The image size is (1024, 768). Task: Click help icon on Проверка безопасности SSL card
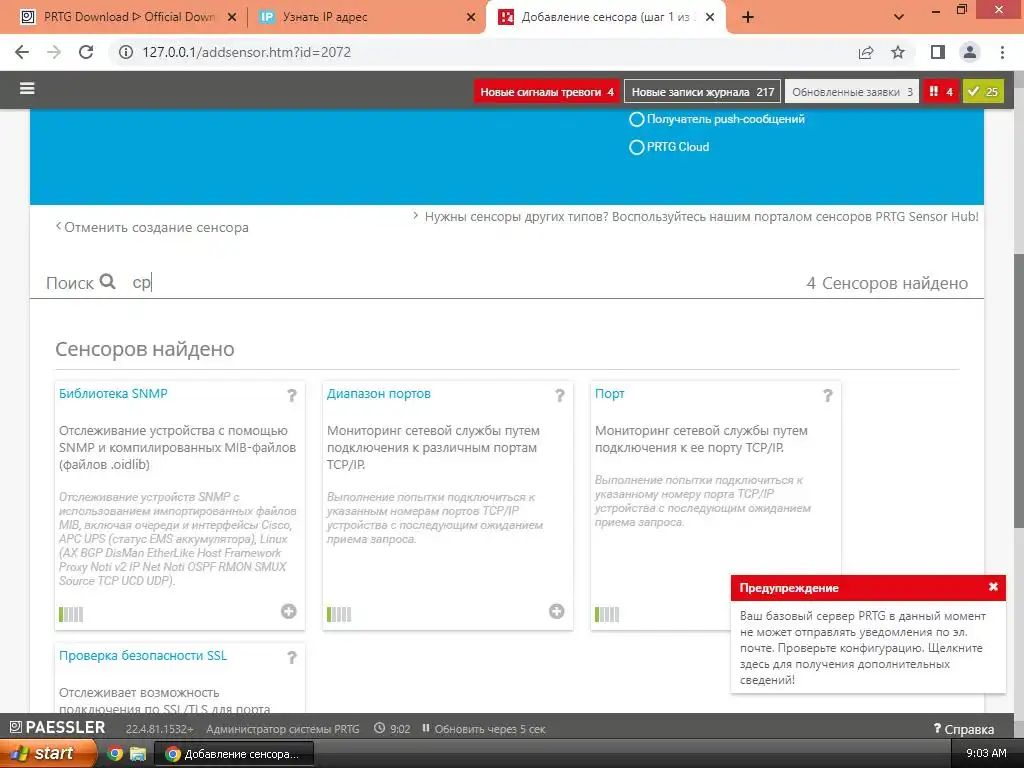[292, 657]
